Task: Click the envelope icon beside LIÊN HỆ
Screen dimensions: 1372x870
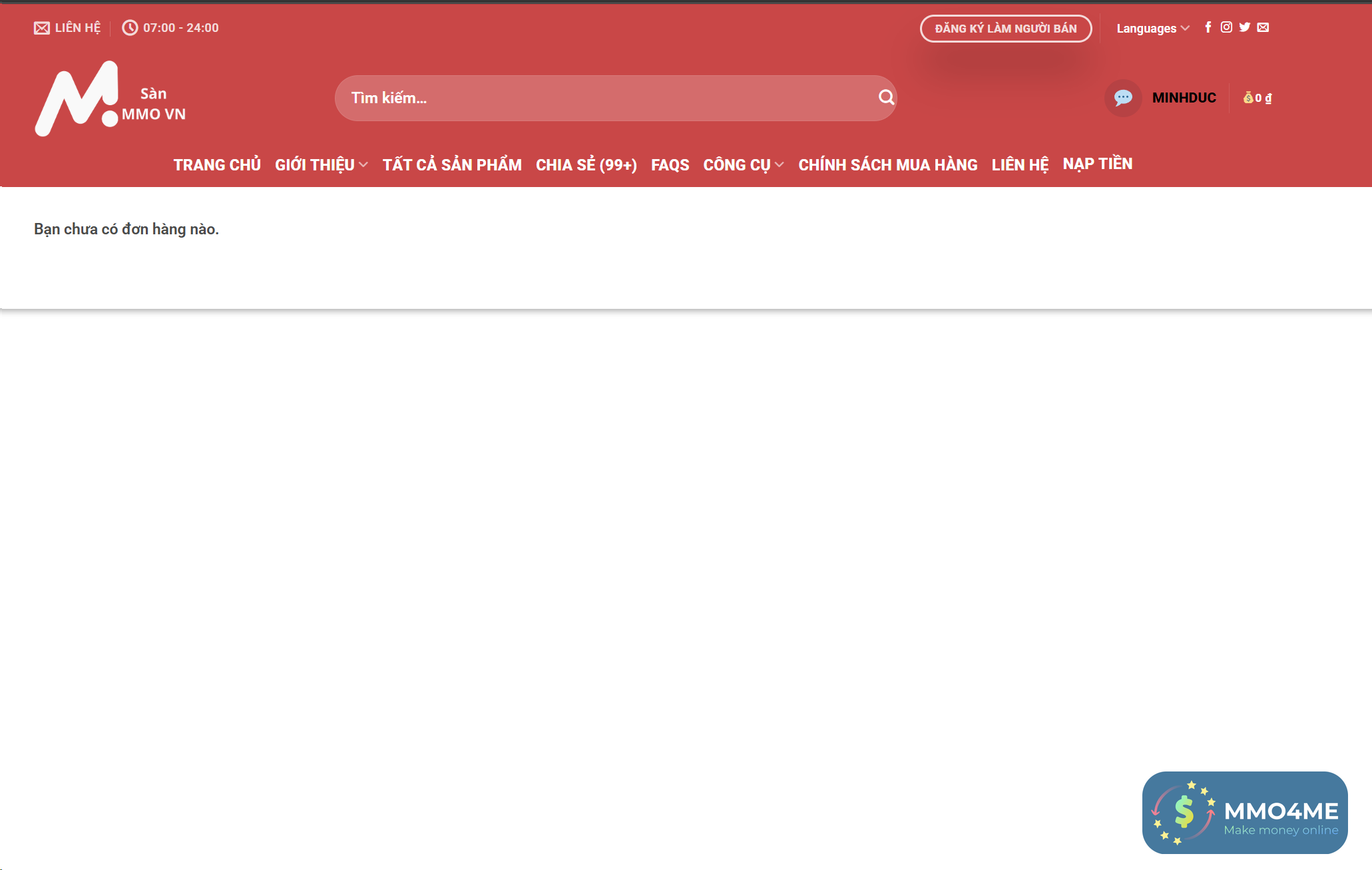Action: [x=41, y=28]
